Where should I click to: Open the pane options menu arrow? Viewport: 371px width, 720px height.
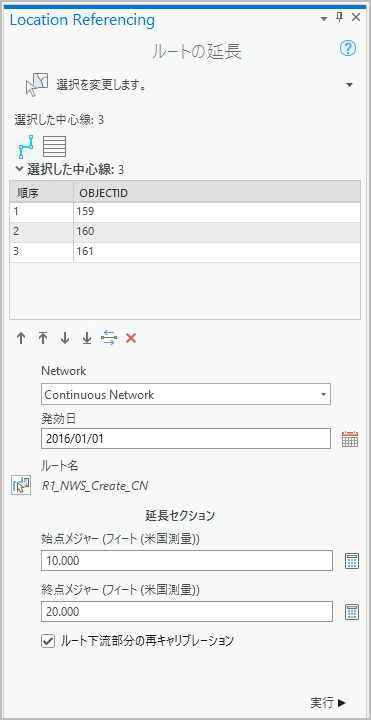tap(324, 19)
